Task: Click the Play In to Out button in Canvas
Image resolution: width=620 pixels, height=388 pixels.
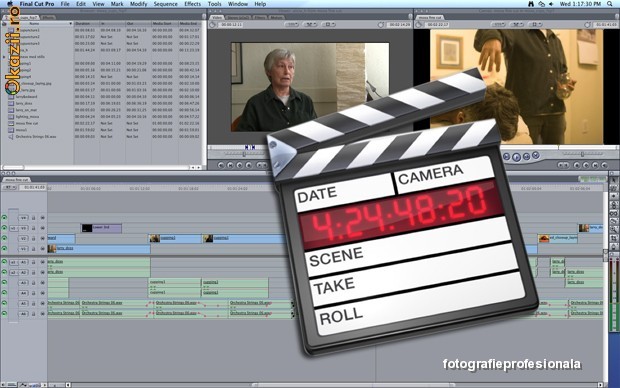Action: 507,157
